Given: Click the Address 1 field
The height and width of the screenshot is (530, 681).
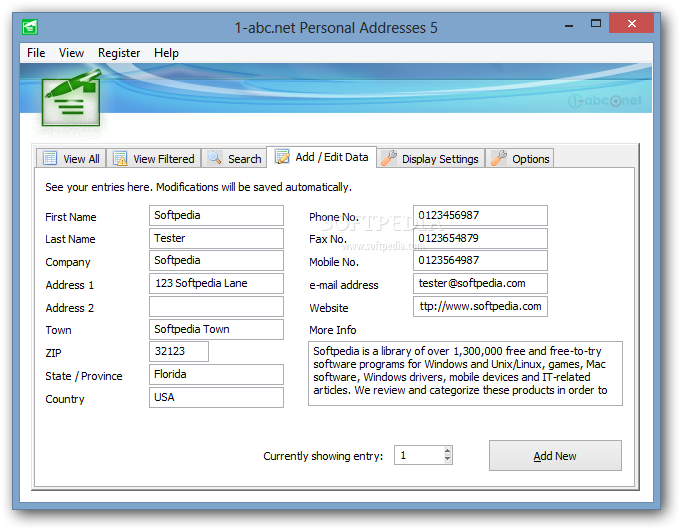Looking at the screenshot, I should pyautogui.click(x=216, y=283).
